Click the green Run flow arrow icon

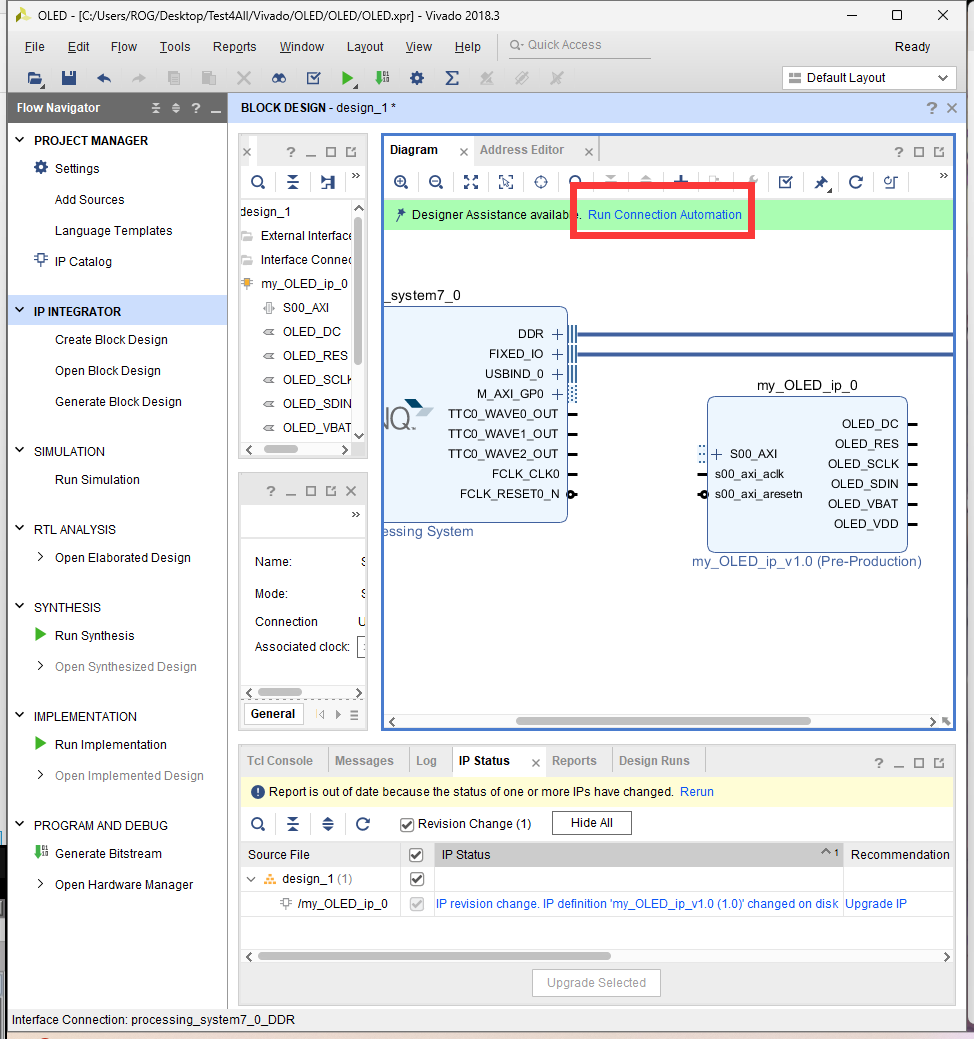pos(347,78)
